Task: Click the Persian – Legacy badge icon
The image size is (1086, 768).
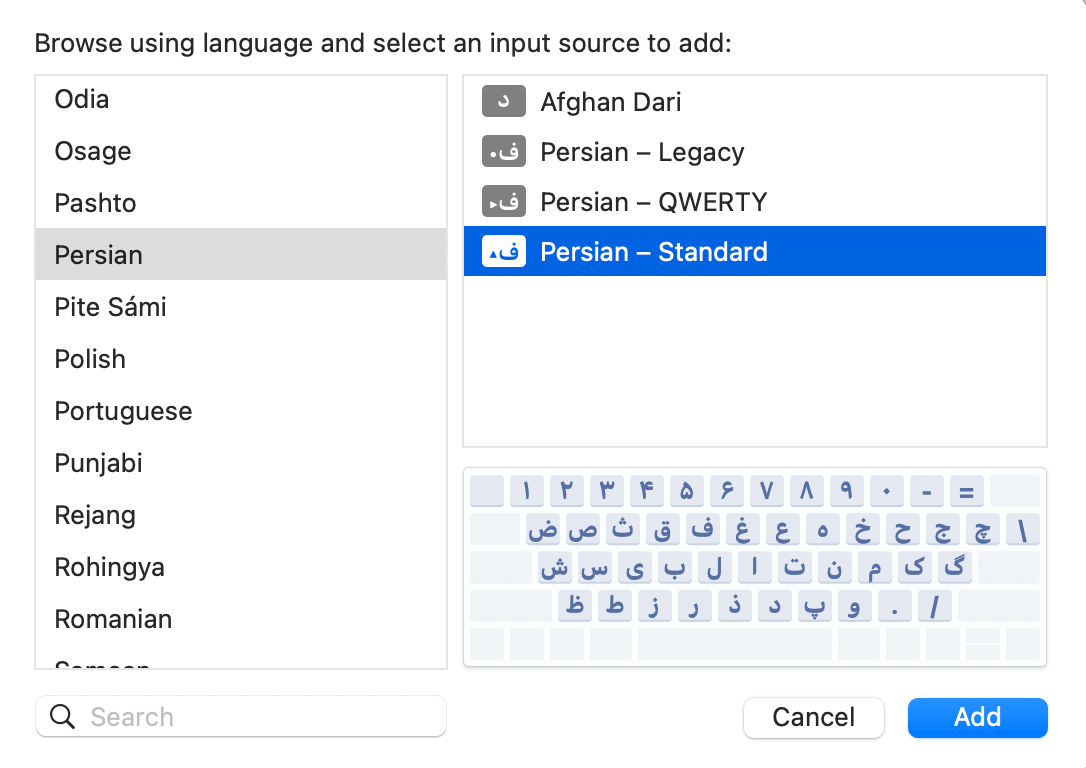Action: click(x=504, y=151)
